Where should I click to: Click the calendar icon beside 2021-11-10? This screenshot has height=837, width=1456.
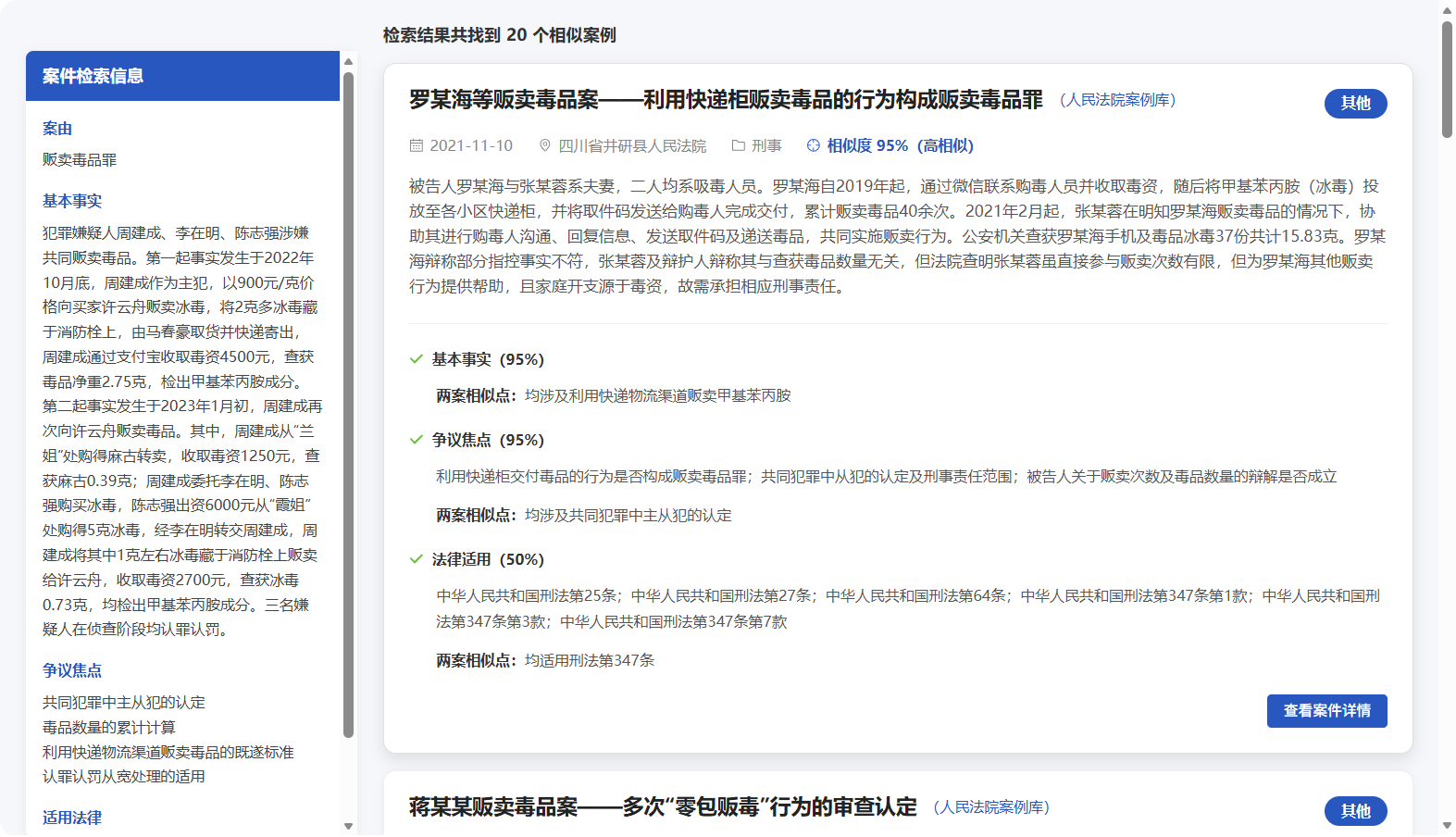pos(417,145)
